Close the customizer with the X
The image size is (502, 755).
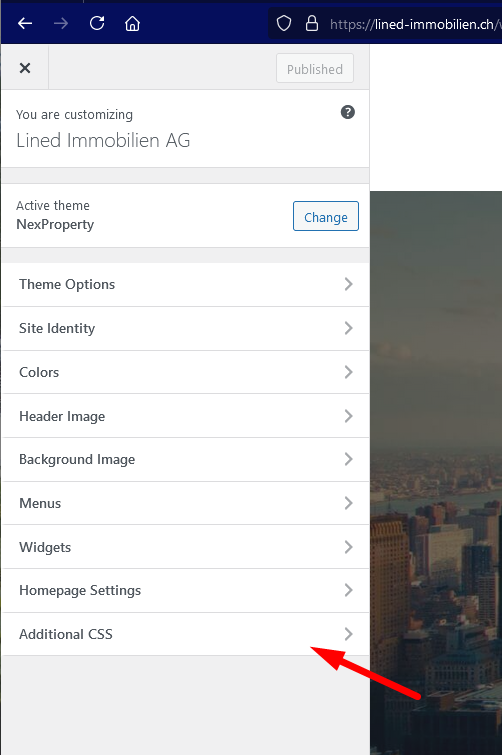(x=25, y=68)
